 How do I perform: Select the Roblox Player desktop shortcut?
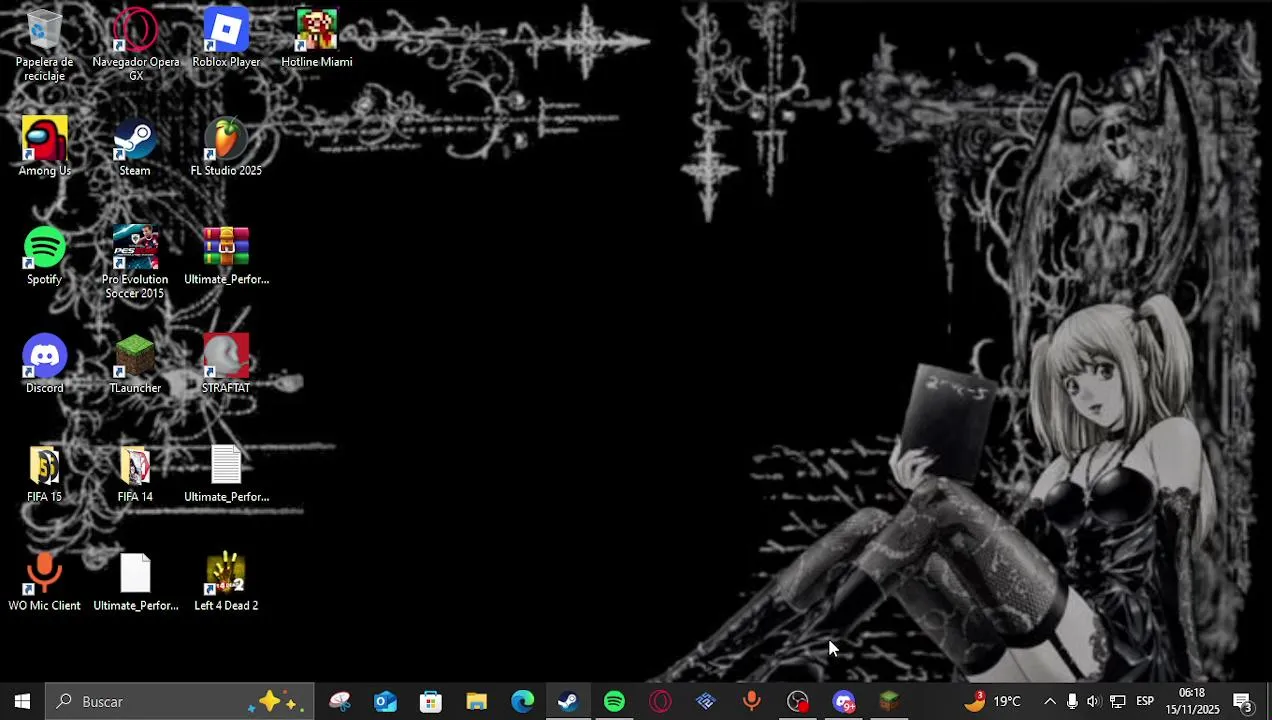226,40
